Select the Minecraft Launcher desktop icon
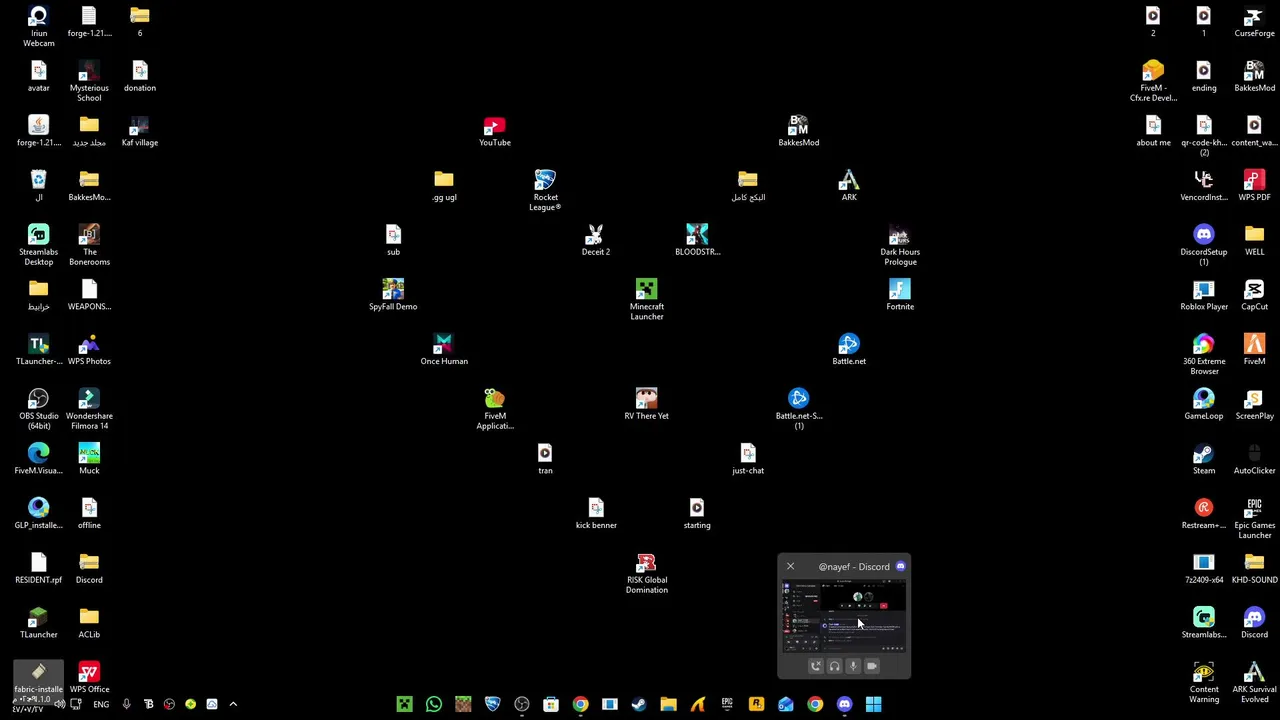1280x720 pixels. (646, 300)
